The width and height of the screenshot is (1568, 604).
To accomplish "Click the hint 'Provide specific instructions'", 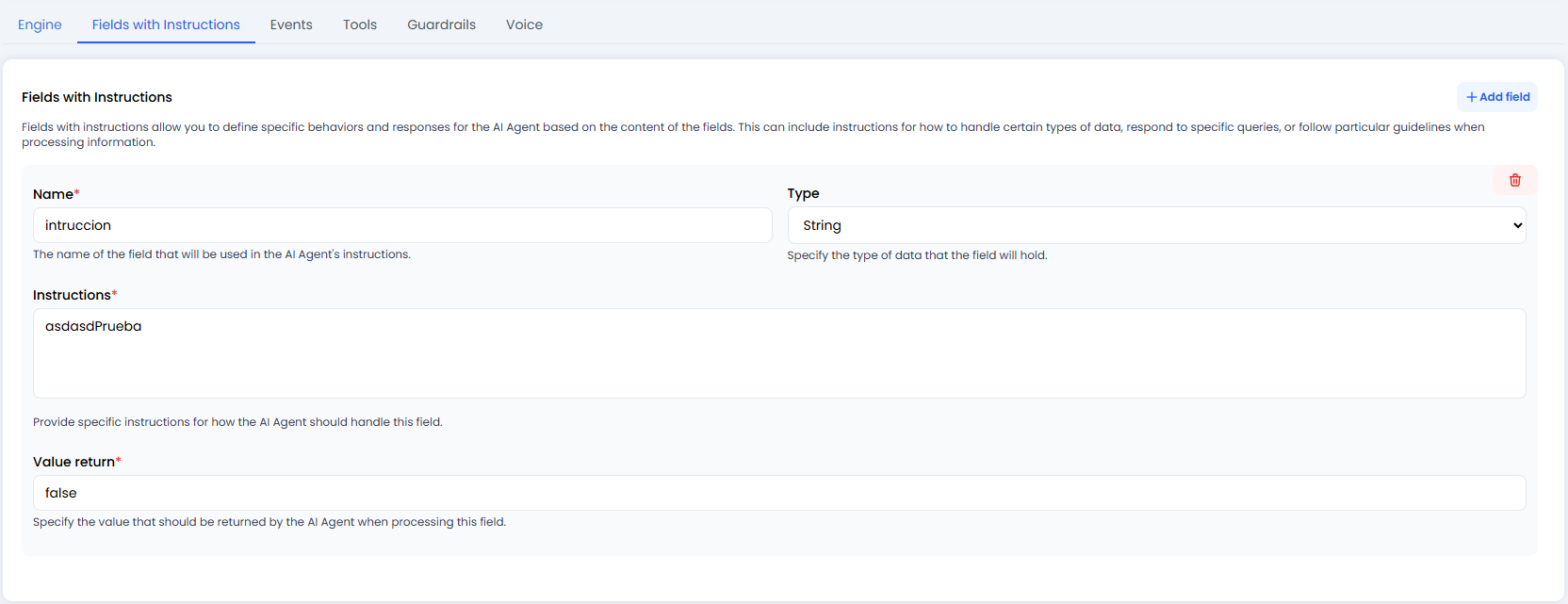I will [x=237, y=422].
